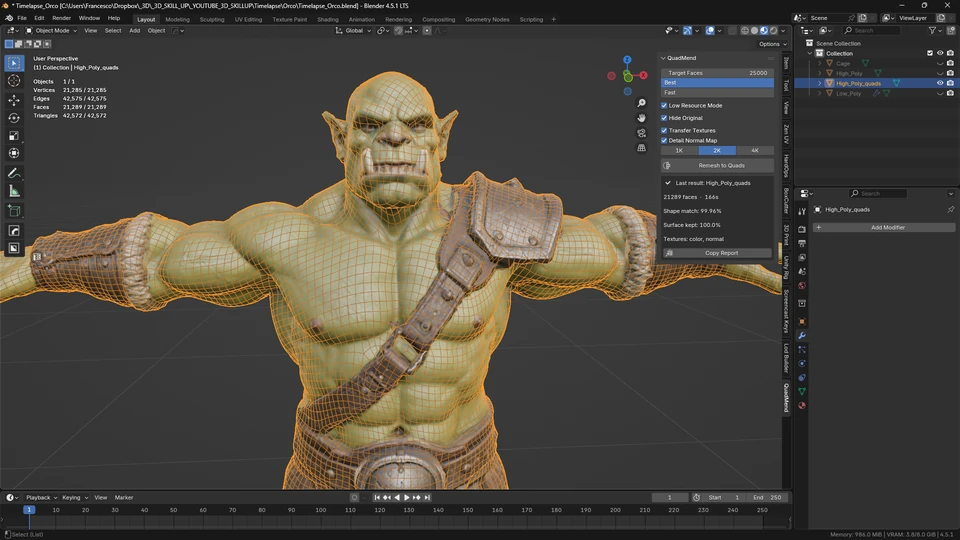
Task: Activate the Transform tool
Action: pos(14,153)
